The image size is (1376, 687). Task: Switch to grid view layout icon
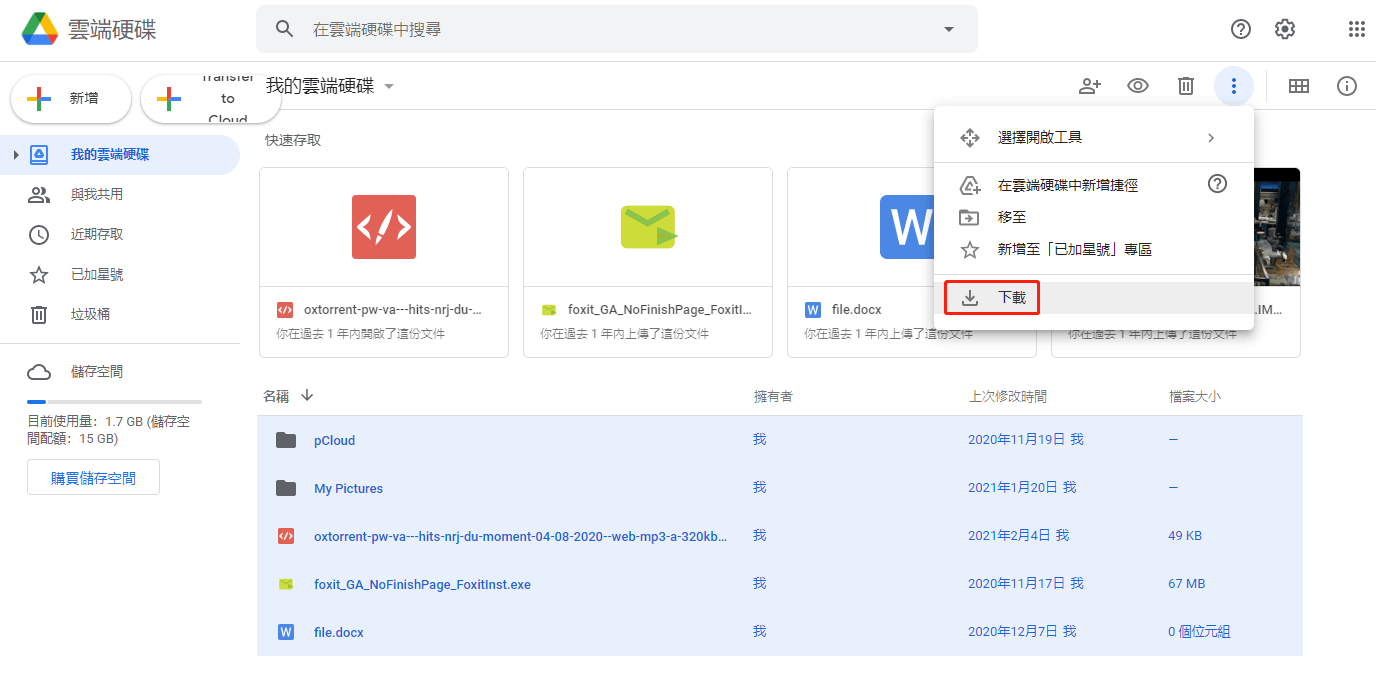(1298, 86)
